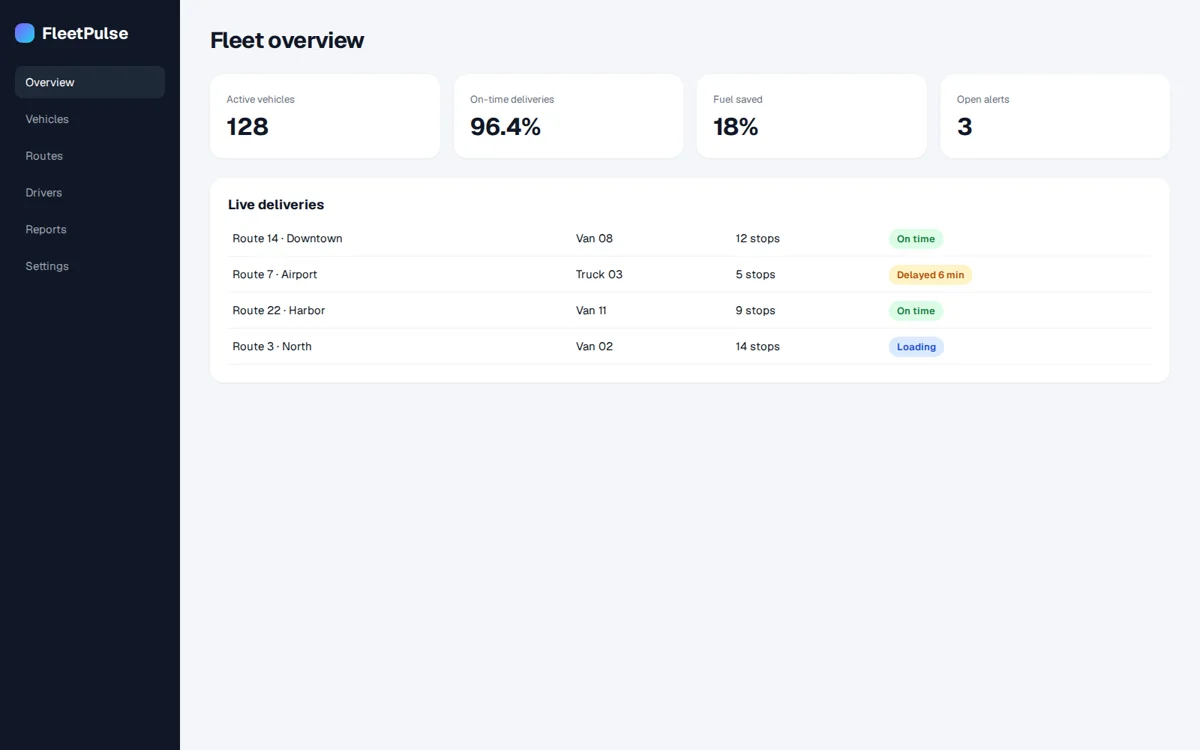Select the Route 3 · North row
The height and width of the screenshot is (750, 1200).
(x=690, y=347)
